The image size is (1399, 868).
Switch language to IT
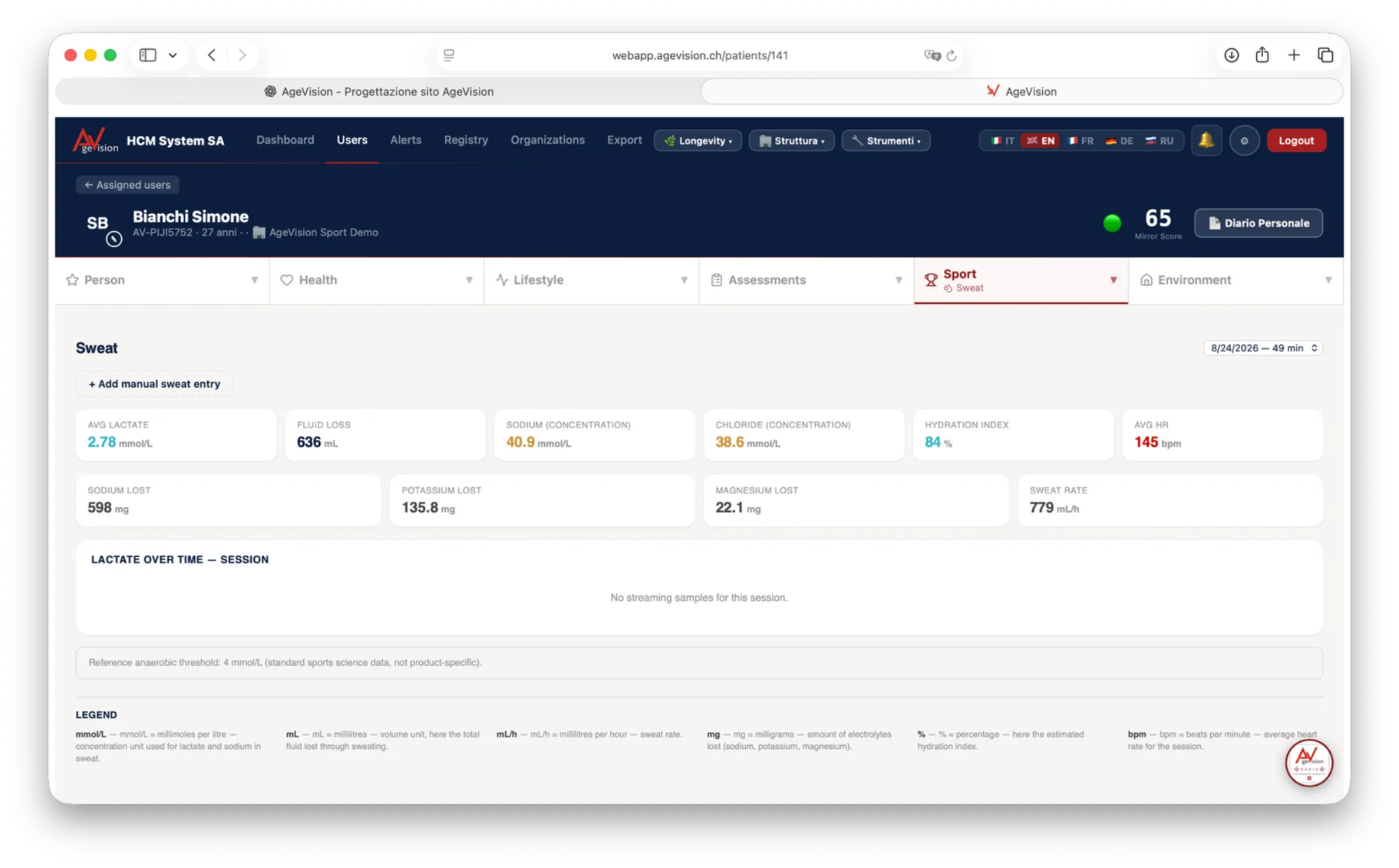pos(1003,141)
